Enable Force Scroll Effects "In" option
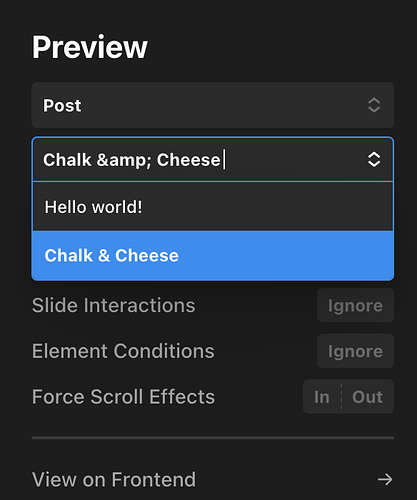This screenshot has height=500, width=417. [322, 397]
